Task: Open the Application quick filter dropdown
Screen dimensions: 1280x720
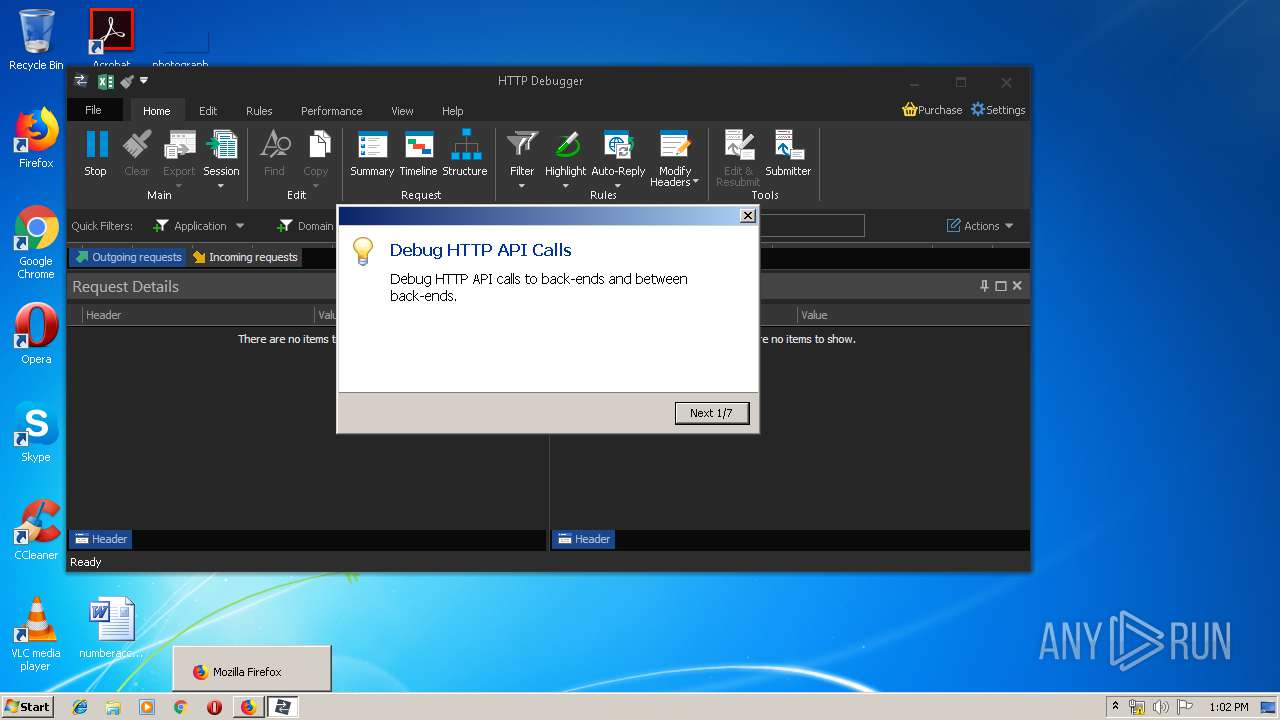Action: point(198,226)
